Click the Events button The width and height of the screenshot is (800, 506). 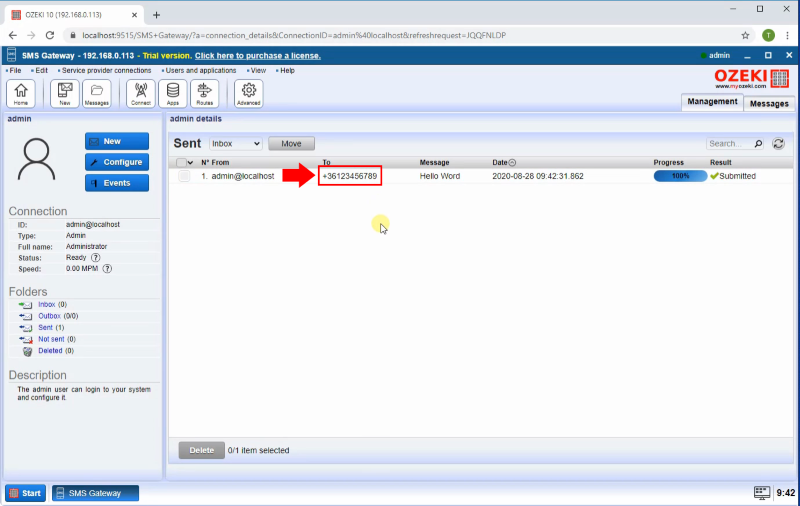(x=117, y=183)
